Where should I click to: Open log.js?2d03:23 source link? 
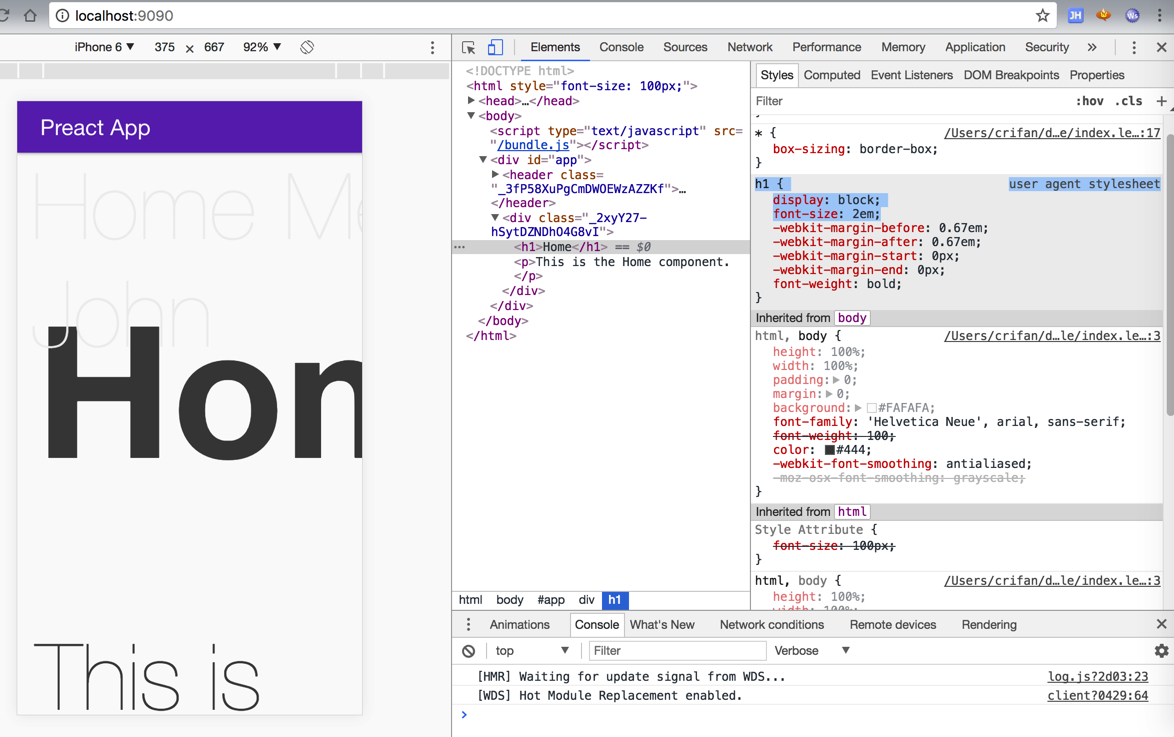pyautogui.click(x=1098, y=676)
